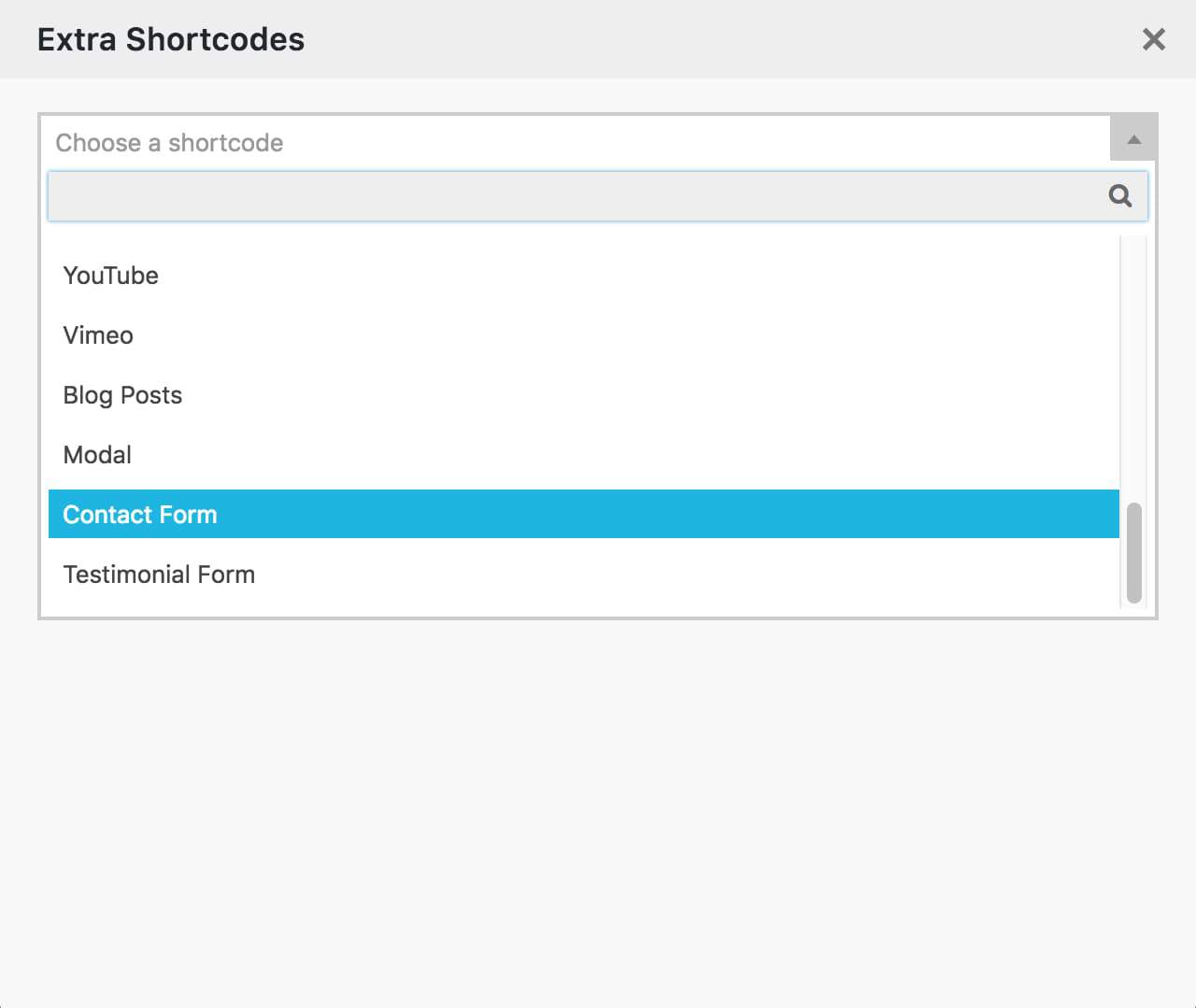Screen dimensions: 1196x1008
Task: Click the 'Choose a shortcode' placeholder text
Action: (169, 143)
